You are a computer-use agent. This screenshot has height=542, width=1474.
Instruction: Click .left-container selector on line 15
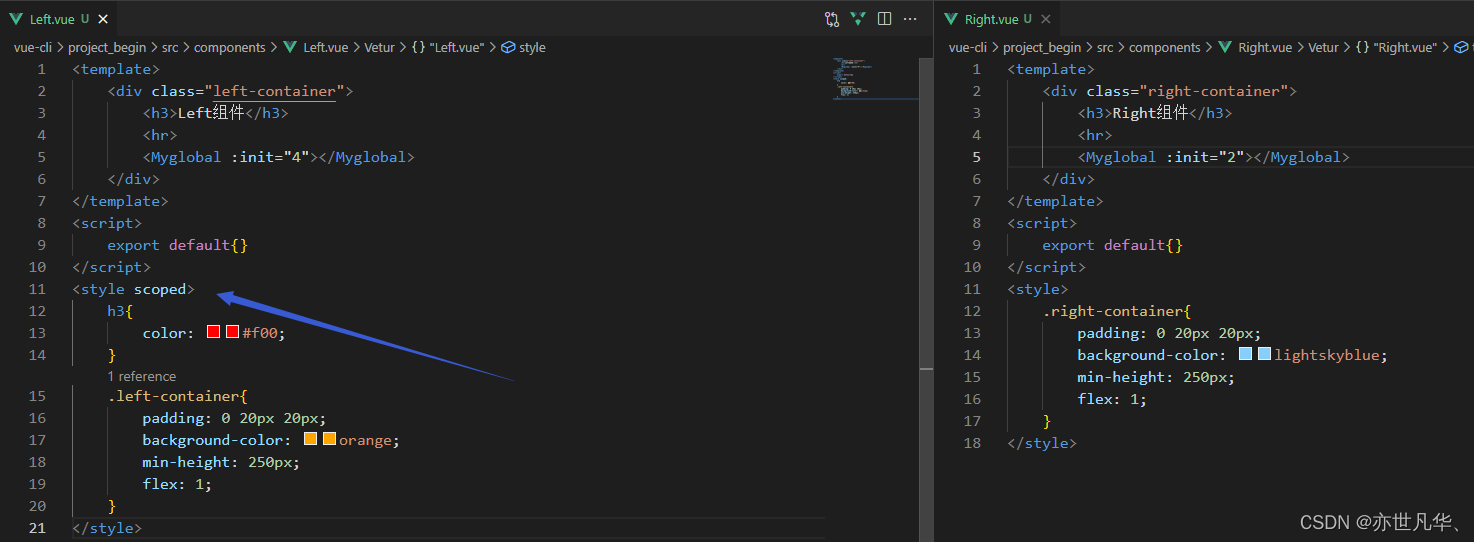pos(173,396)
